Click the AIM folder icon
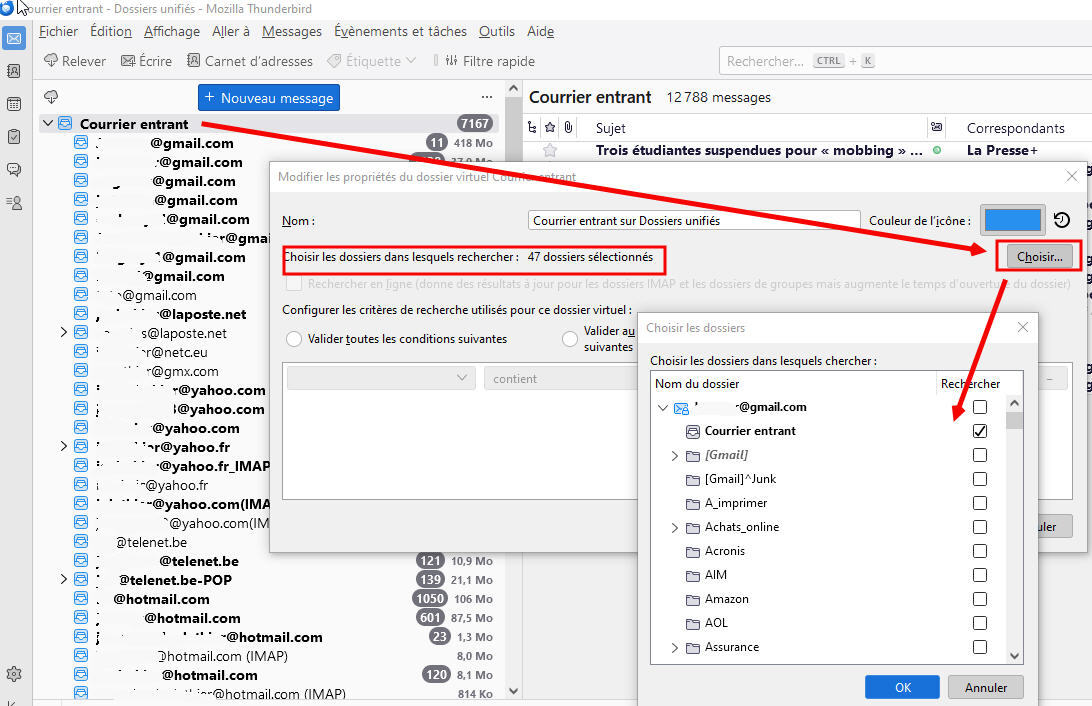 [692, 576]
